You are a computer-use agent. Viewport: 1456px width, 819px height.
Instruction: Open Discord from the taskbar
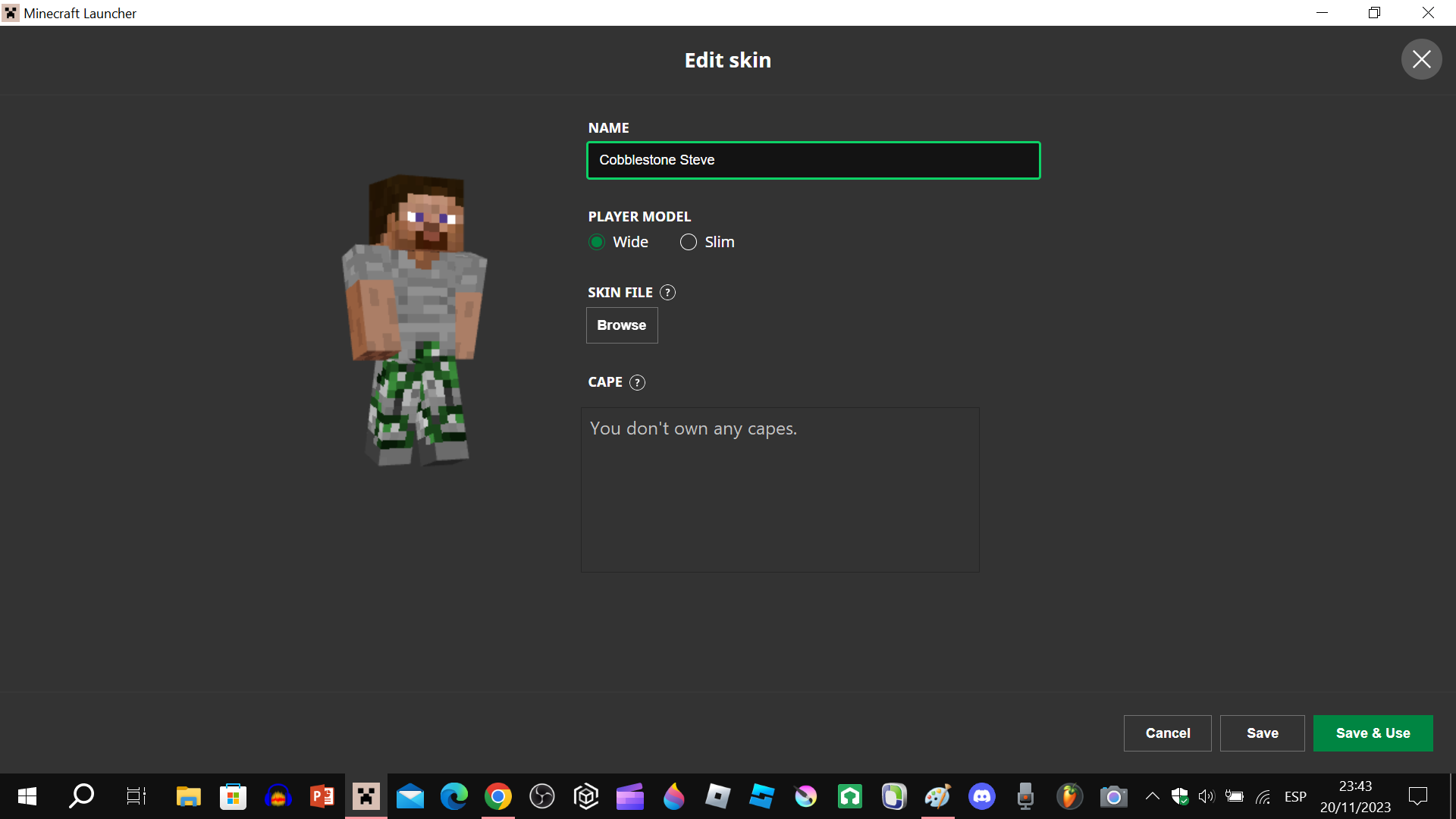[981, 796]
